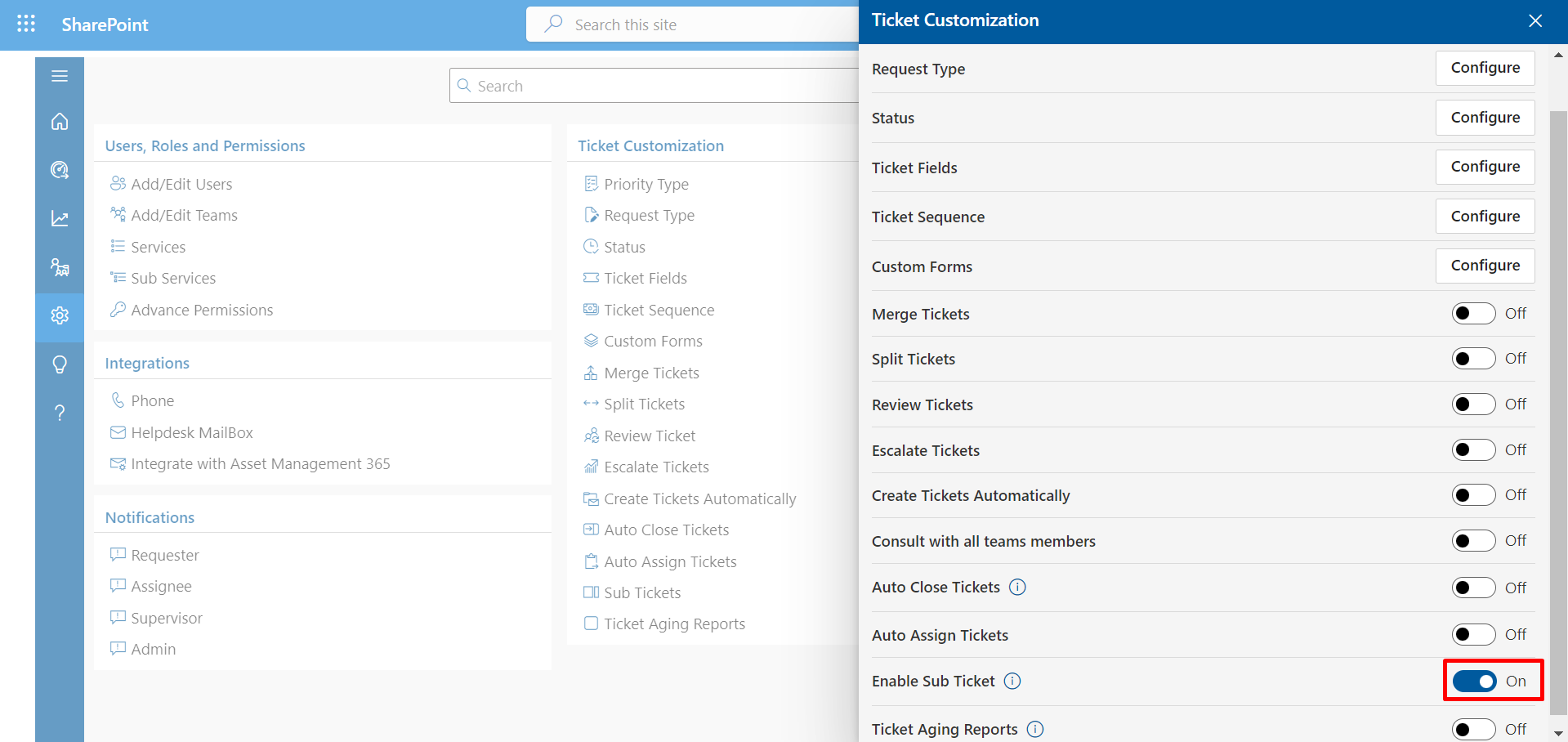This screenshot has height=742, width=1568.
Task: Toggle Split Tickets switch on
Action: click(x=1474, y=359)
